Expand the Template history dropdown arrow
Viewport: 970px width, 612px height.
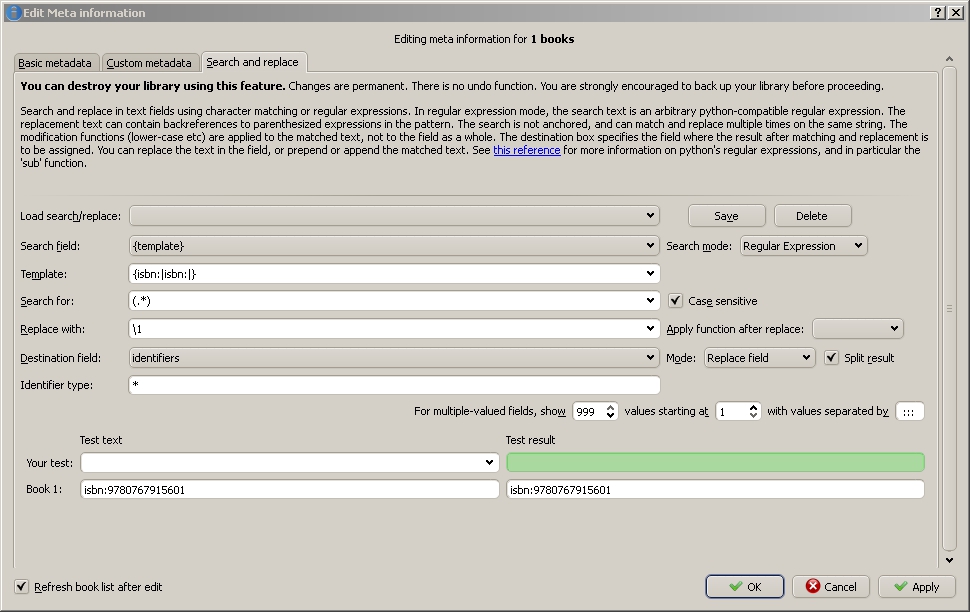(650, 274)
